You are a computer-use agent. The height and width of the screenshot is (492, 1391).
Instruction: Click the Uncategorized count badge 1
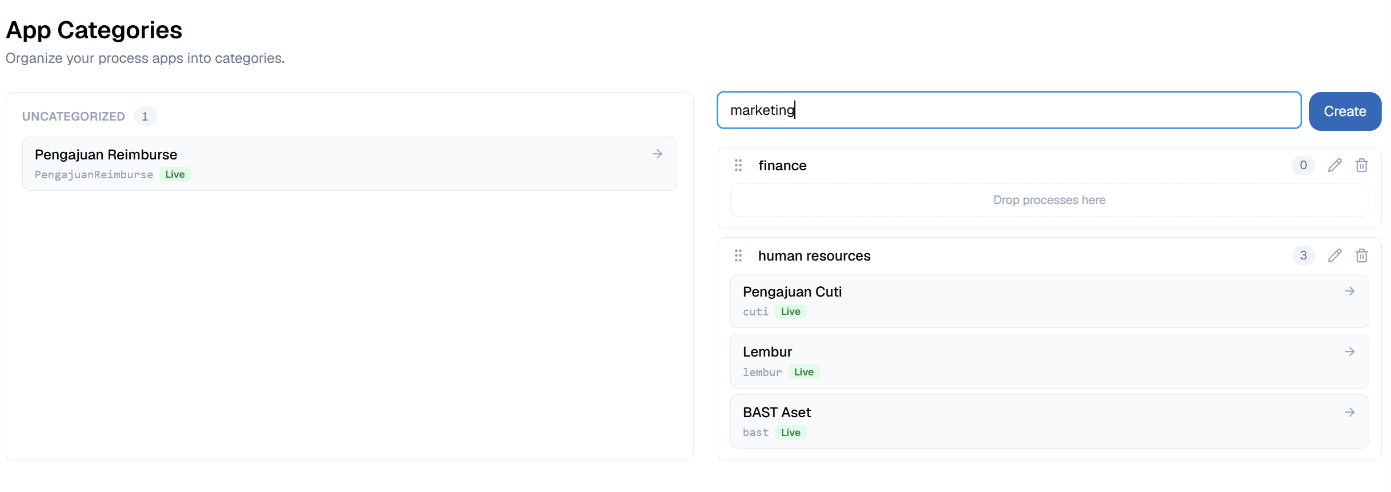[145, 116]
